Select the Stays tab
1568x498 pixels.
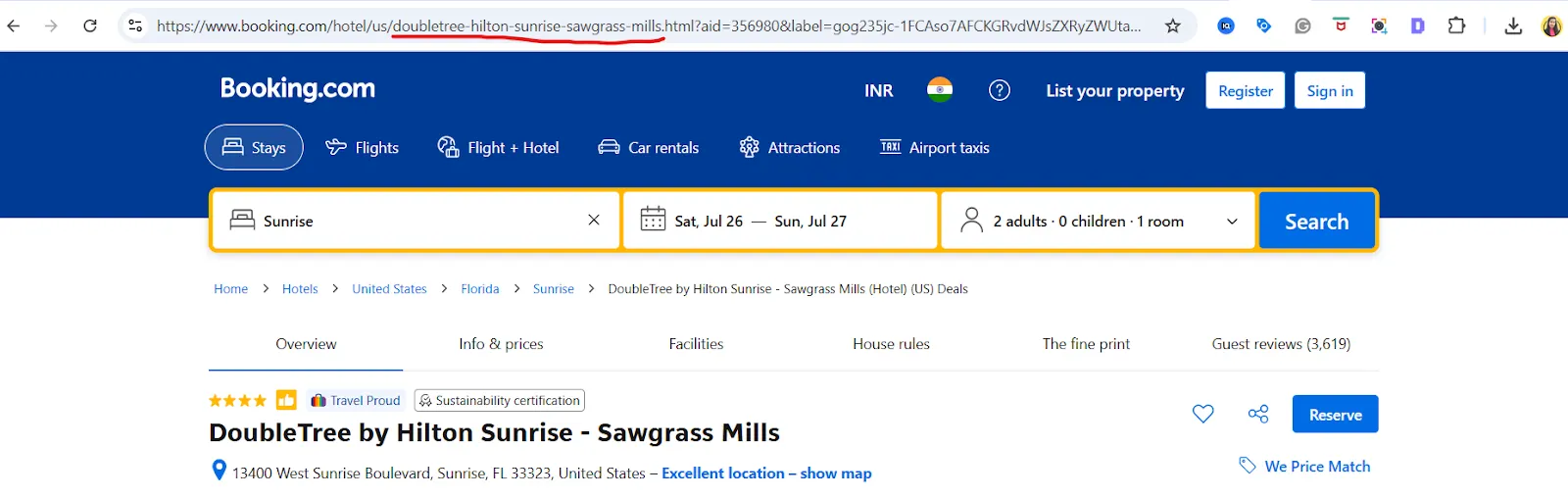[x=254, y=147]
